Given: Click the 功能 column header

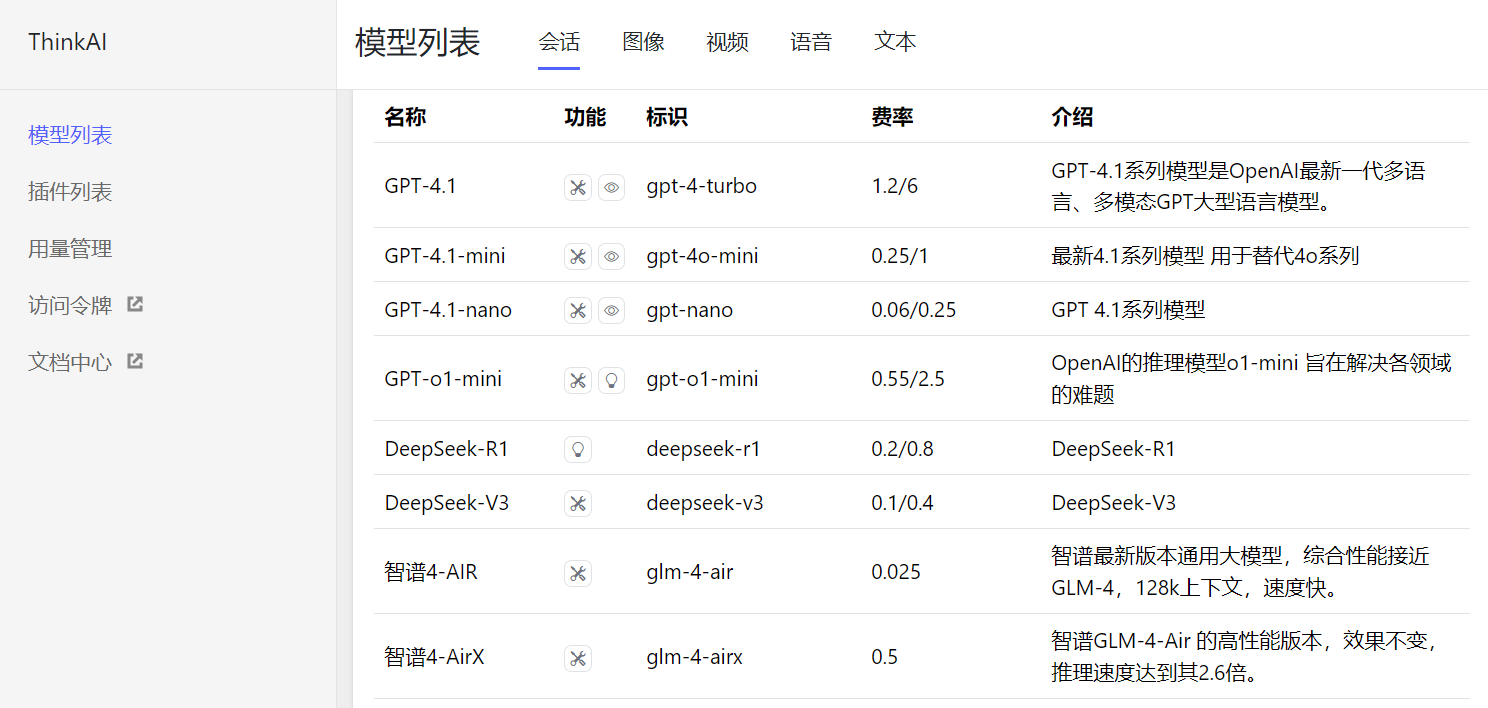Looking at the screenshot, I should 585,117.
